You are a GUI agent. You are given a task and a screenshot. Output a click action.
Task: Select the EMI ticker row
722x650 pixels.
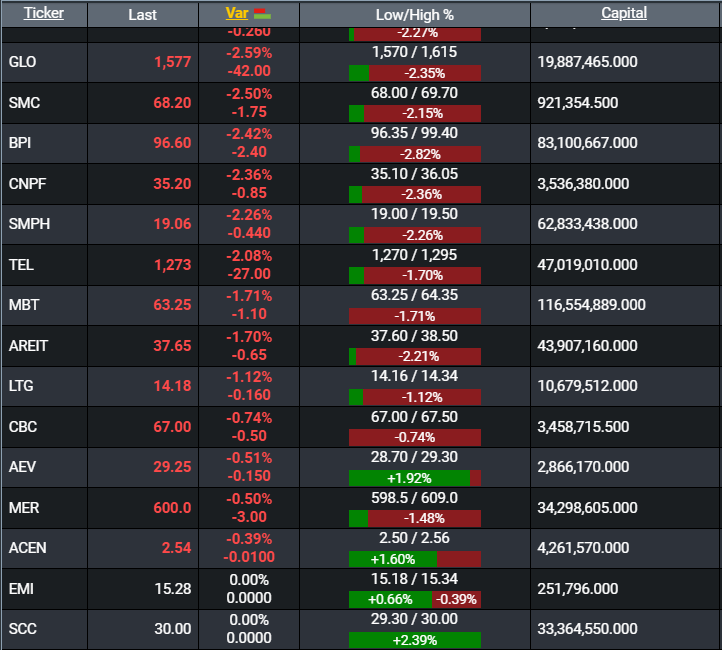361,589
